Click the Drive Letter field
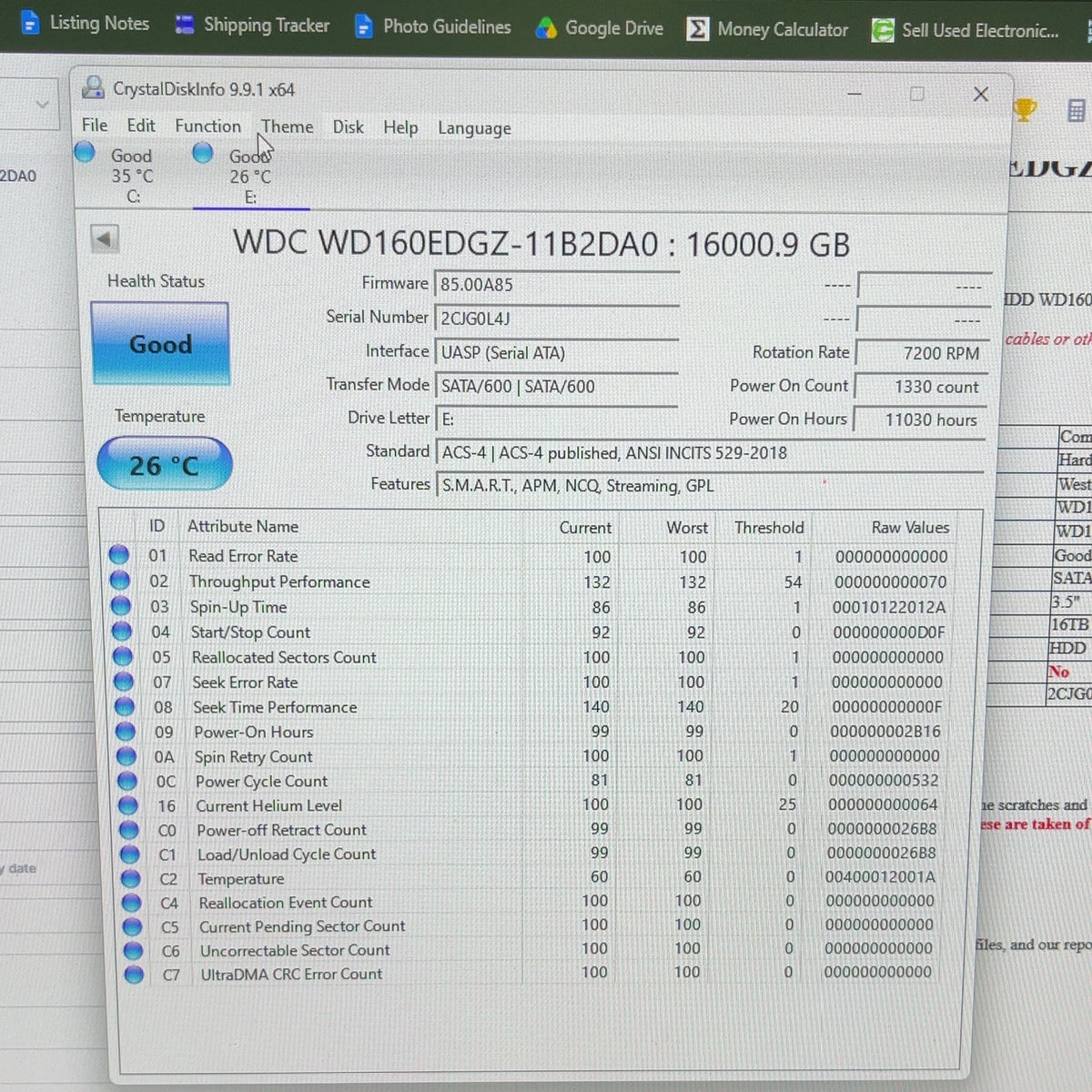The height and width of the screenshot is (1092, 1092). point(557,419)
